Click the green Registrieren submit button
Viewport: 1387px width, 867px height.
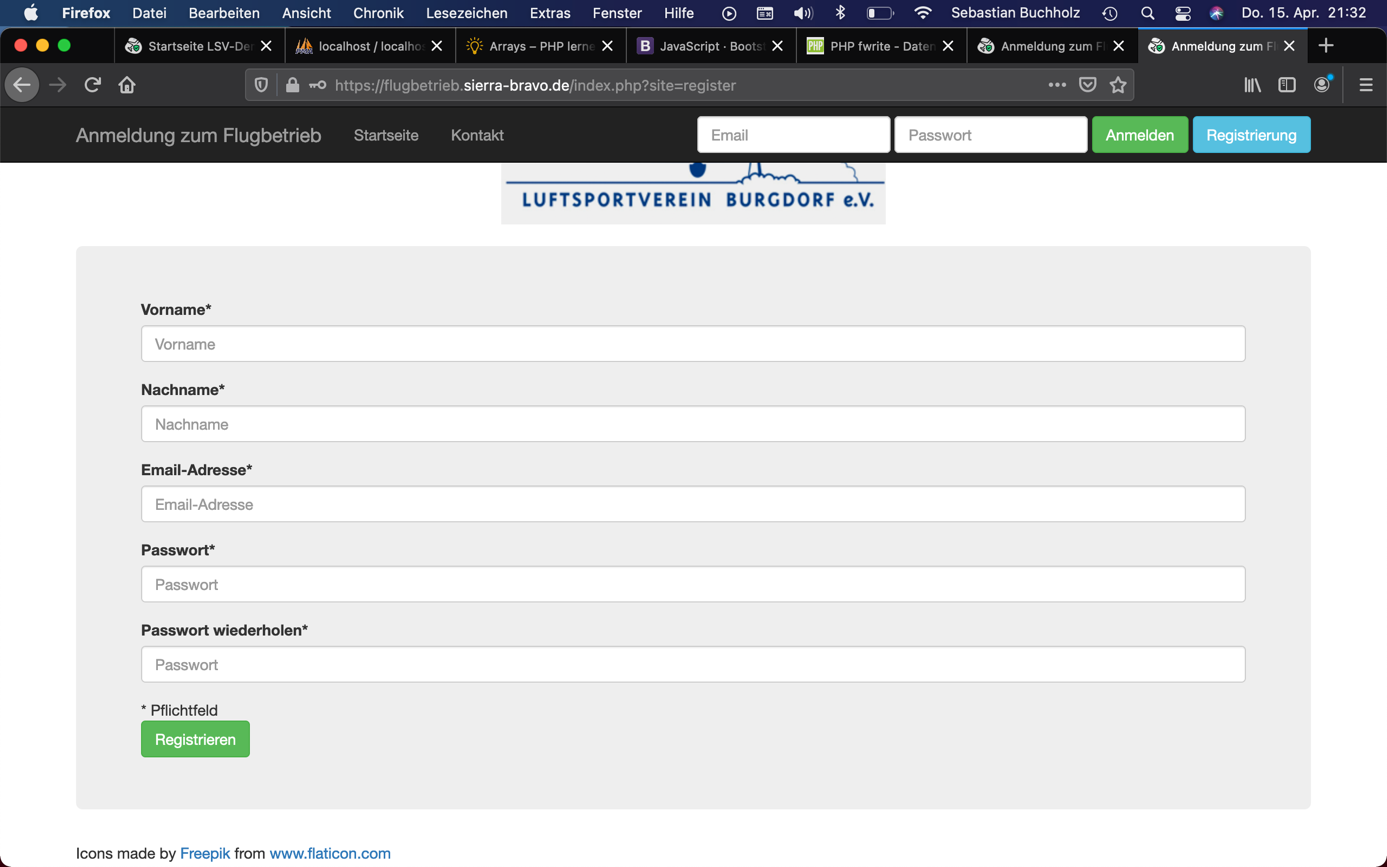(x=195, y=739)
